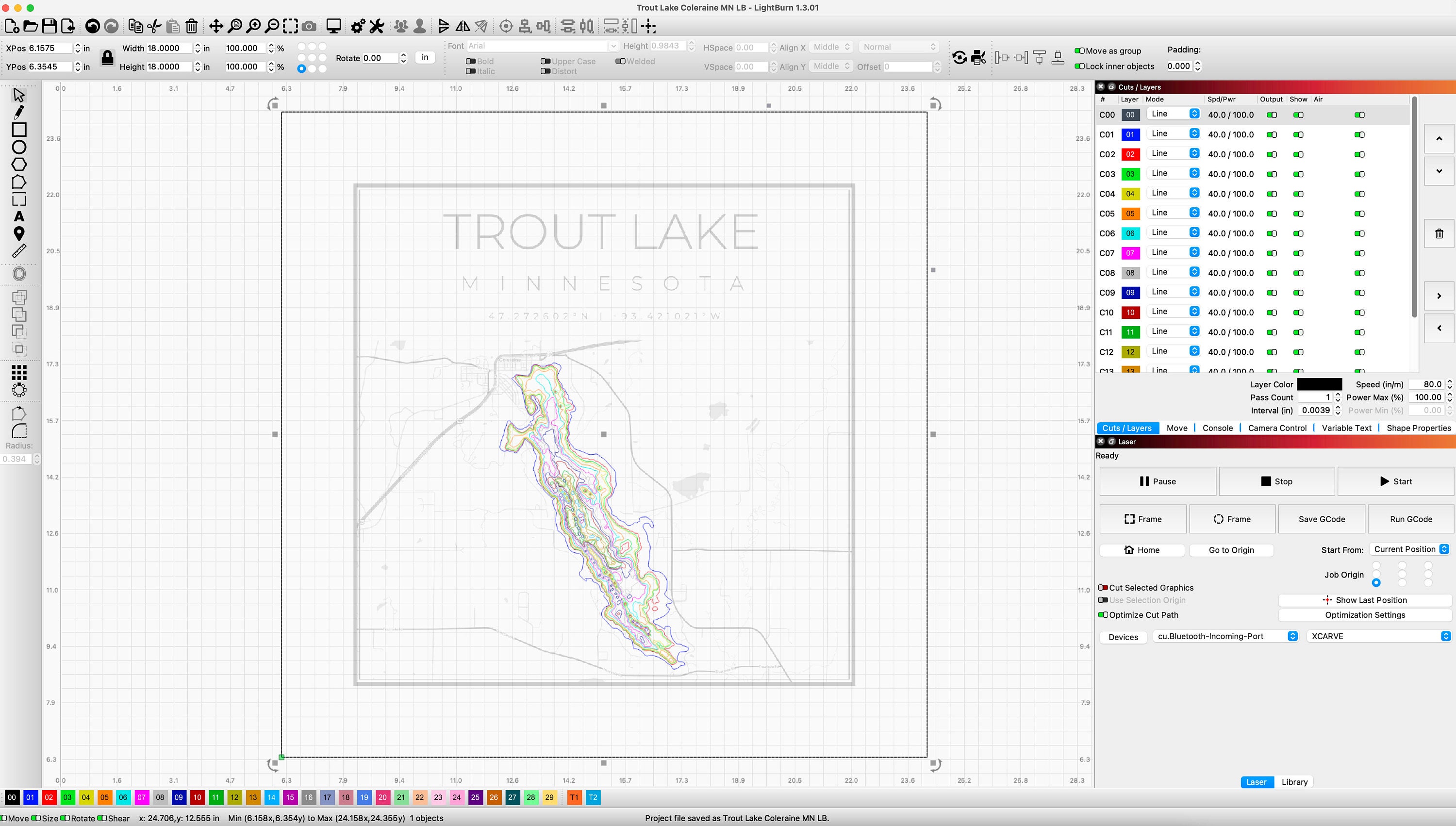This screenshot has width=1456, height=826.
Task: Select the Rectangle tool
Action: point(19,130)
